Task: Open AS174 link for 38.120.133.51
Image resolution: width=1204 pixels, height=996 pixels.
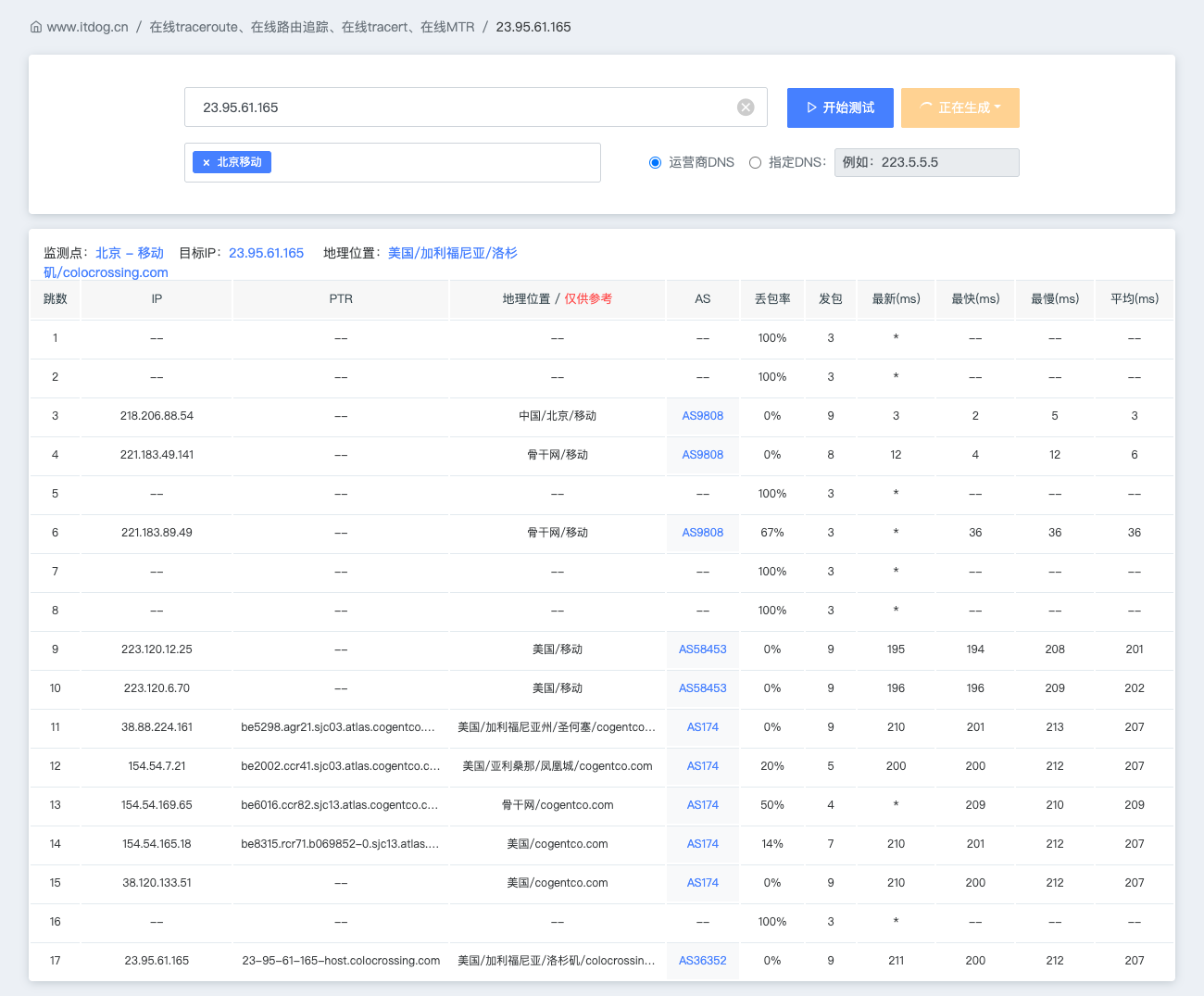Action: point(703,883)
